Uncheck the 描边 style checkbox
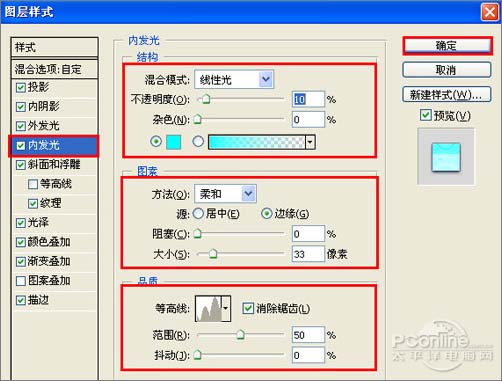Screen dimensions: 502x381 pos(21,300)
